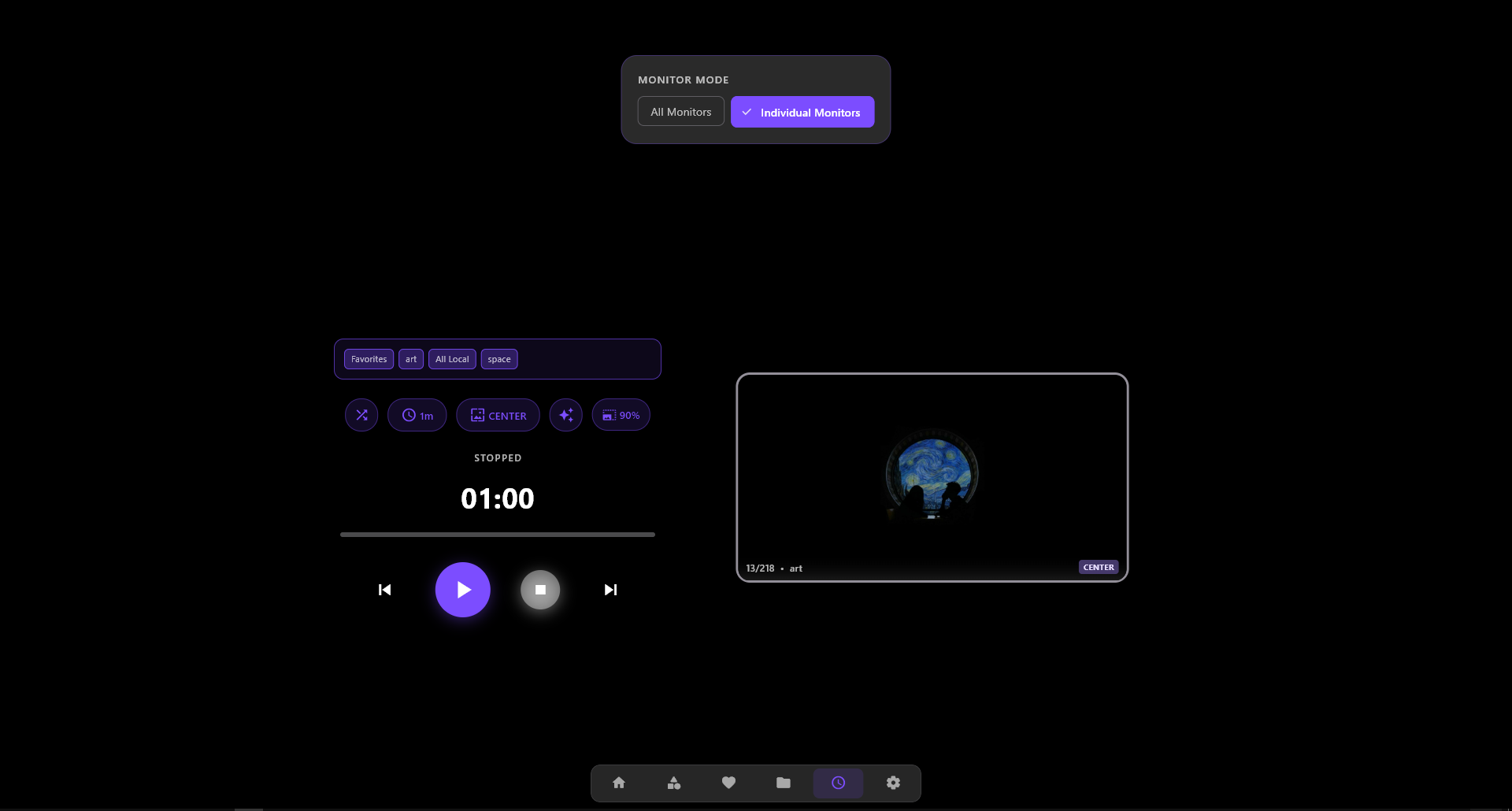
Task: Switch monitor mode to All Monitors
Action: pyautogui.click(x=680, y=111)
